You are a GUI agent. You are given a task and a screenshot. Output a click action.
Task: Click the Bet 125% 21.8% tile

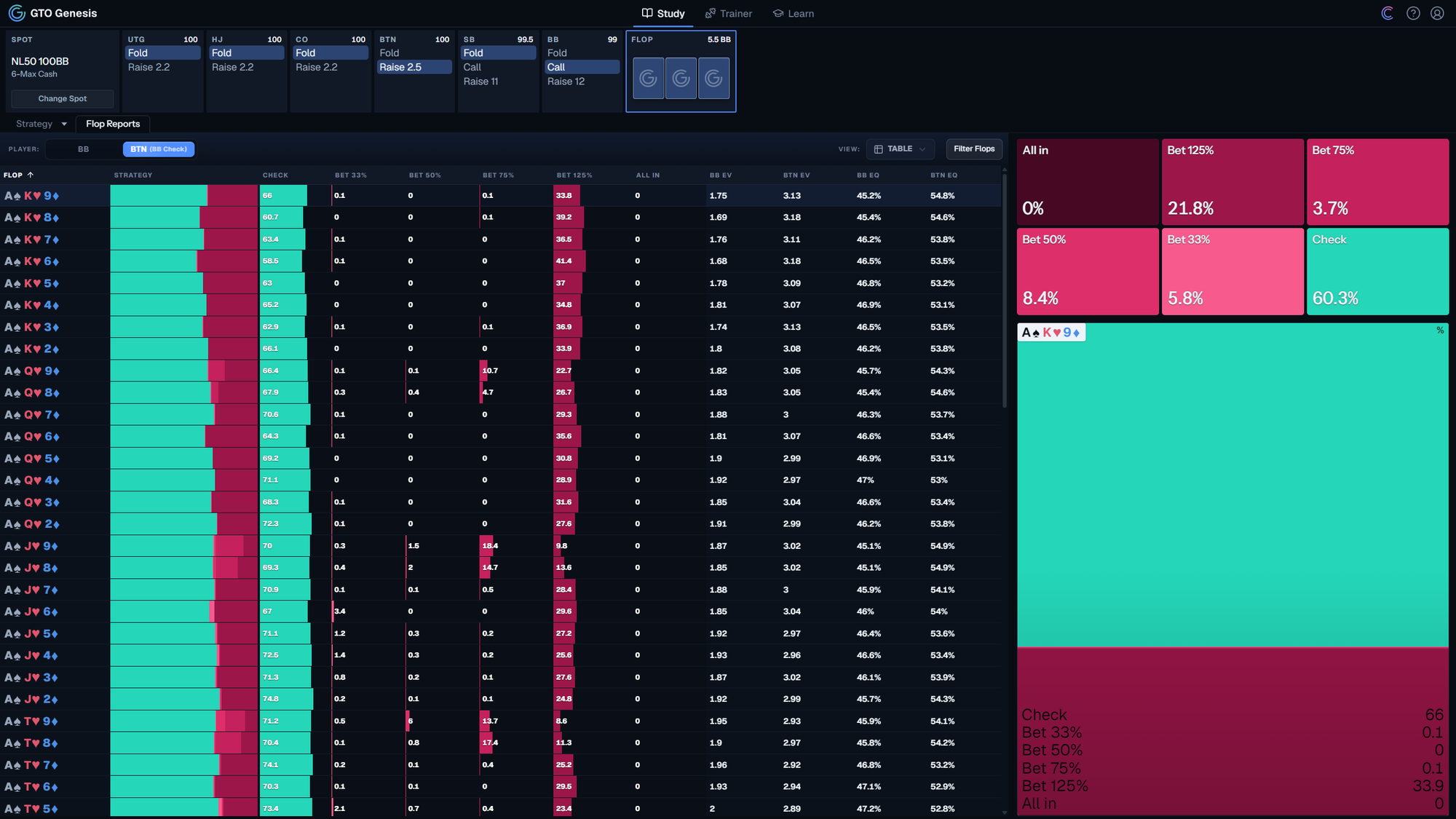click(1233, 182)
